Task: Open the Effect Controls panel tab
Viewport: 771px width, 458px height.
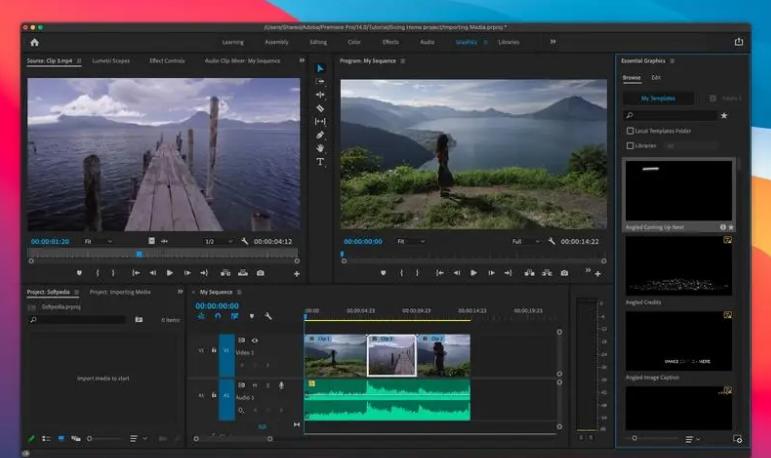Action: tap(166, 61)
